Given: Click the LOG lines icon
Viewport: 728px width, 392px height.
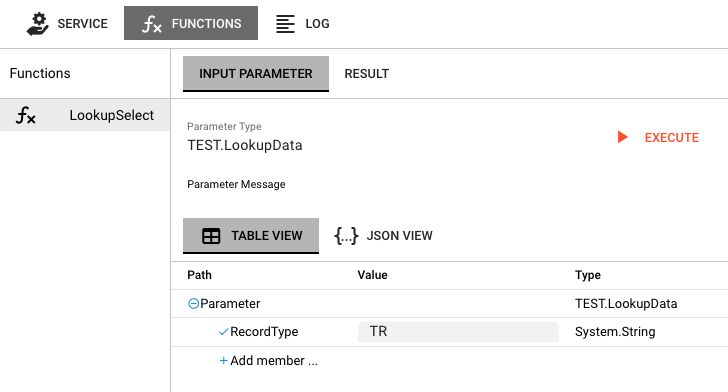Looking at the screenshot, I should [285, 24].
